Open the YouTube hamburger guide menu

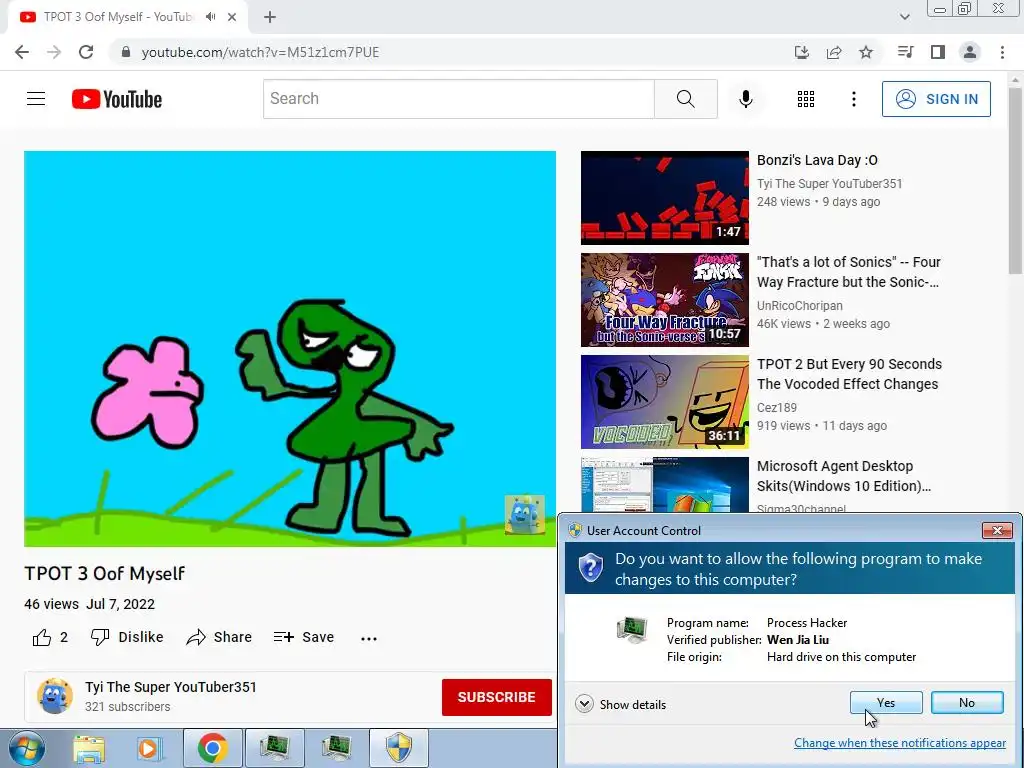(x=36, y=99)
